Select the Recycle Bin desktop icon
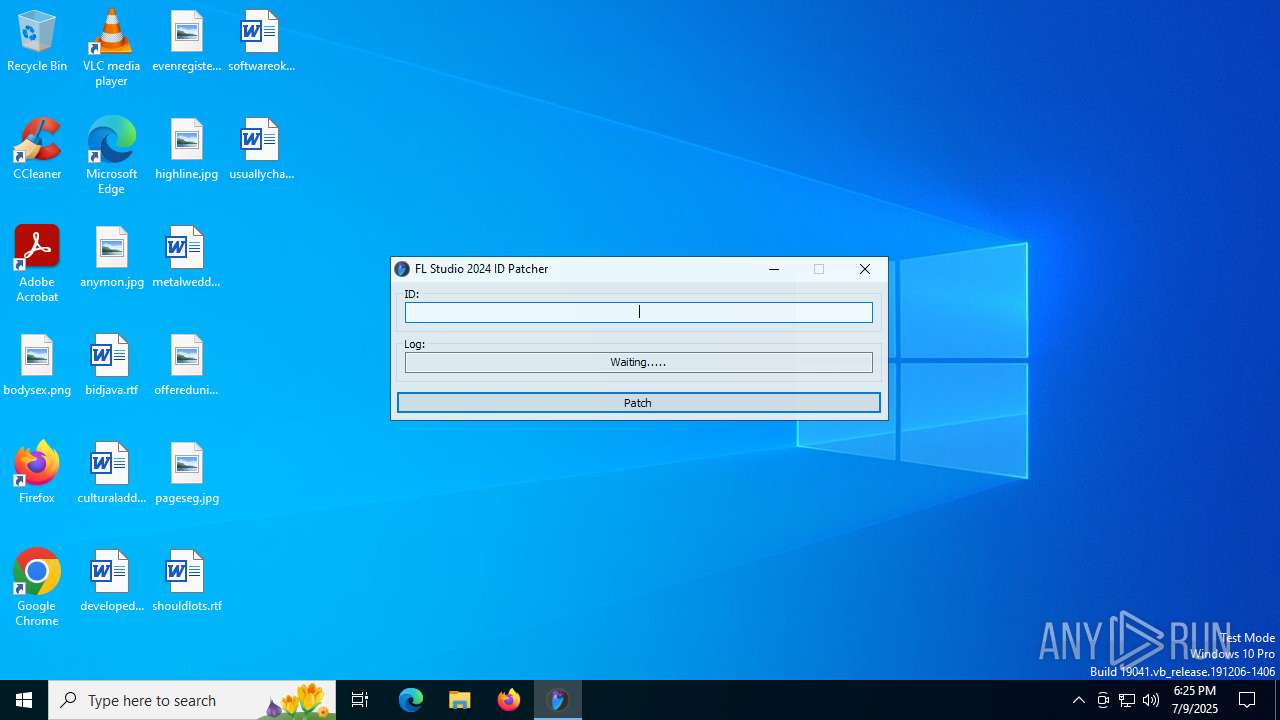The image size is (1280, 720). point(37,42)
